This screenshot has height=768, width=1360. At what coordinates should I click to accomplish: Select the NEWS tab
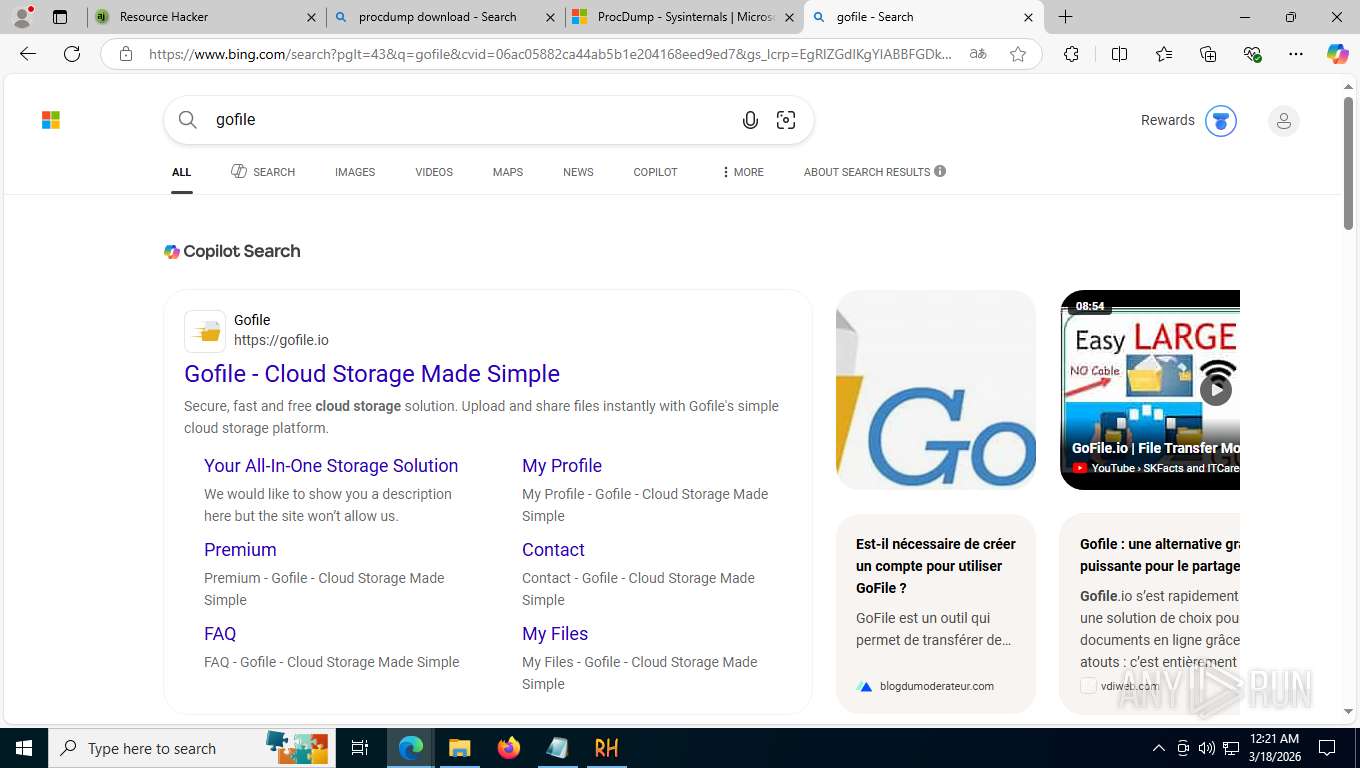click(x=578, y=172)
